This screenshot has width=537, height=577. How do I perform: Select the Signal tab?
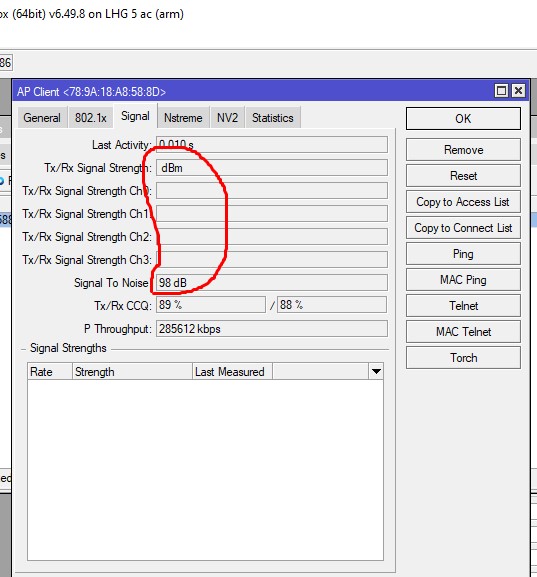(135, 116)
